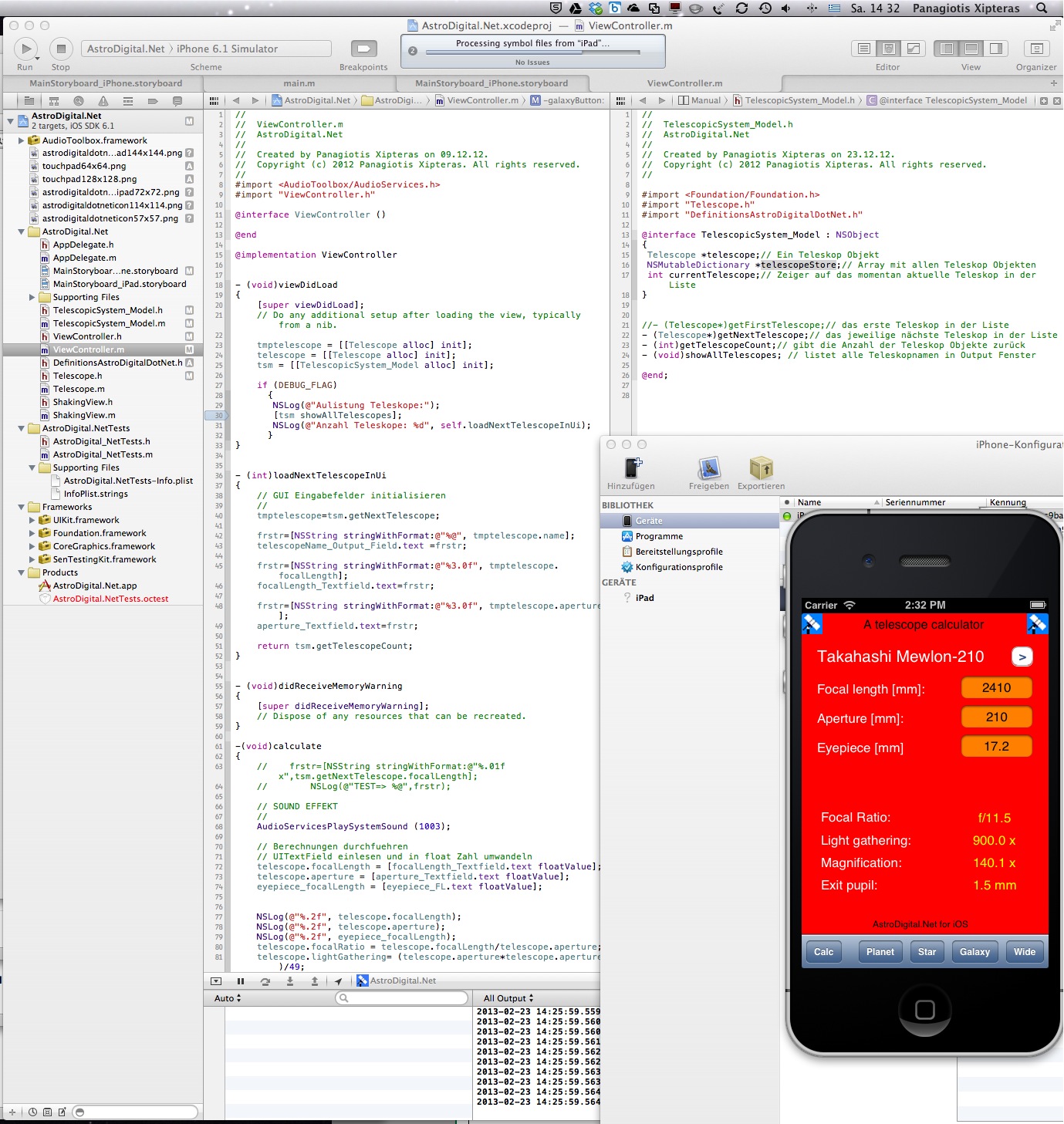
Task: Tap next telescope arrow button
Action: 1022,657
